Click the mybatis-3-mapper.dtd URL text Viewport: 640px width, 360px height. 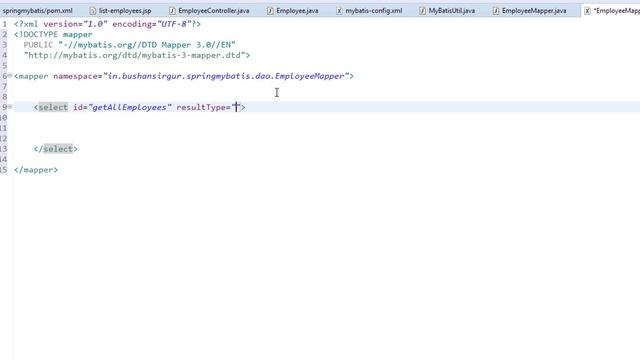point(134,55)
